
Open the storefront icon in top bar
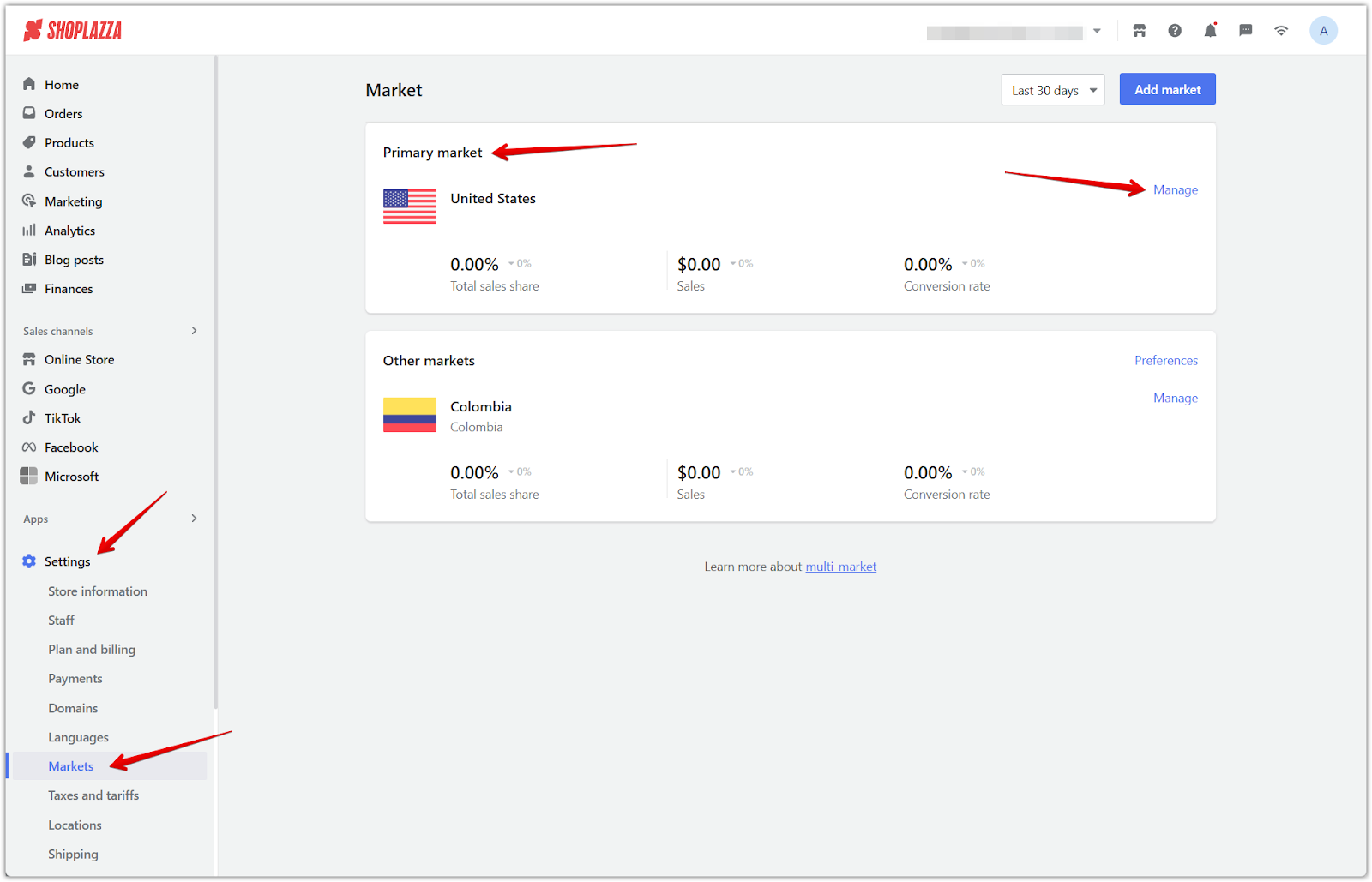coord(1140,31)
